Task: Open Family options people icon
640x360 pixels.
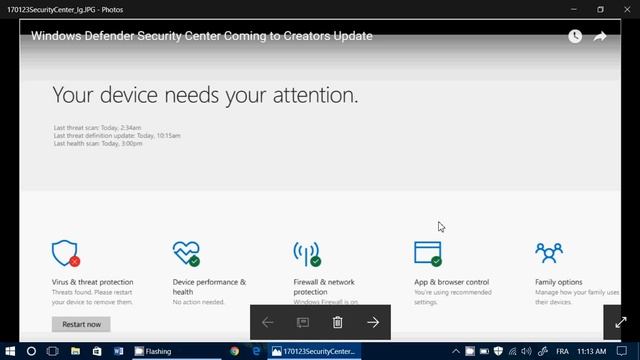Action: click(549, 253)
